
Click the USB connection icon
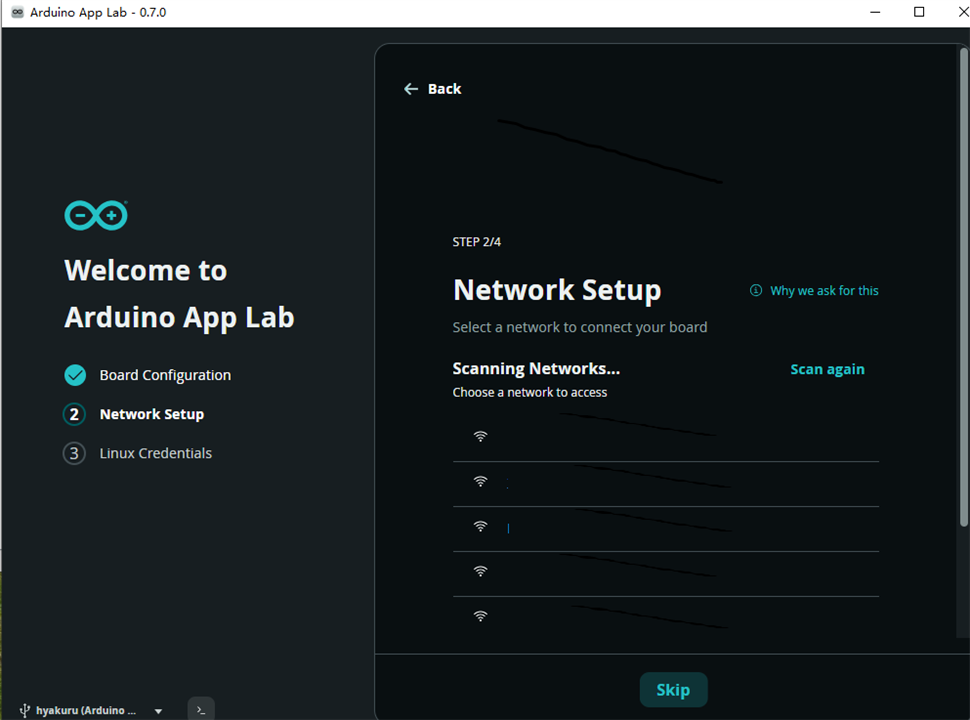point(25,710)
